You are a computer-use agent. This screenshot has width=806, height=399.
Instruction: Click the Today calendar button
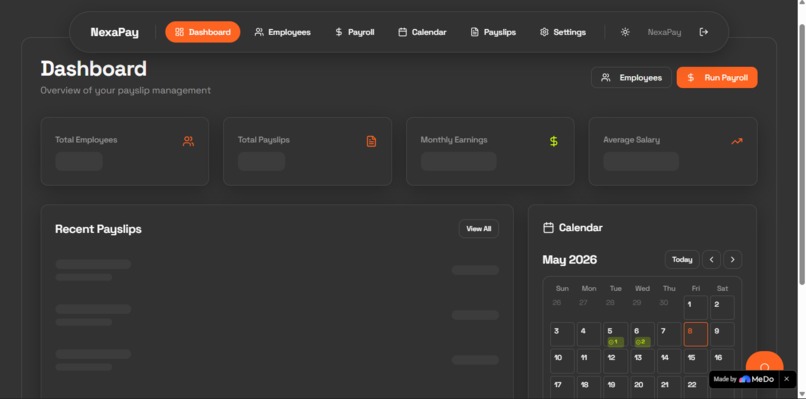(x=682, y=260)
